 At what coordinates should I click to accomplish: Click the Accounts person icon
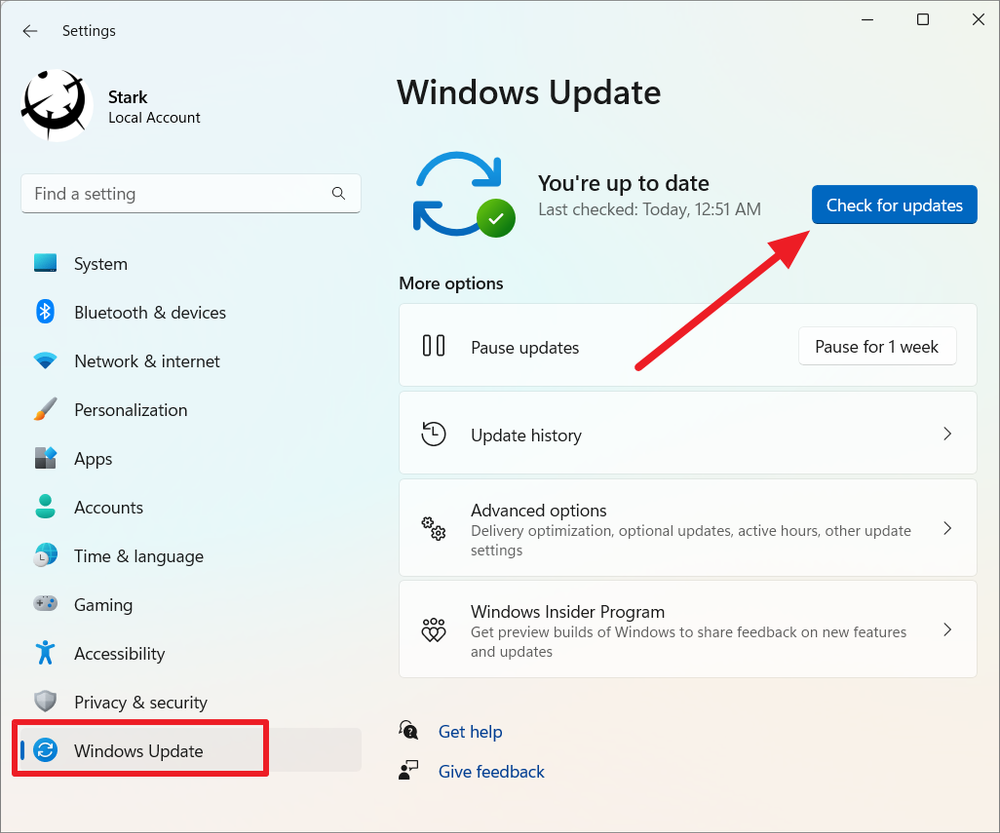(45, 506)
